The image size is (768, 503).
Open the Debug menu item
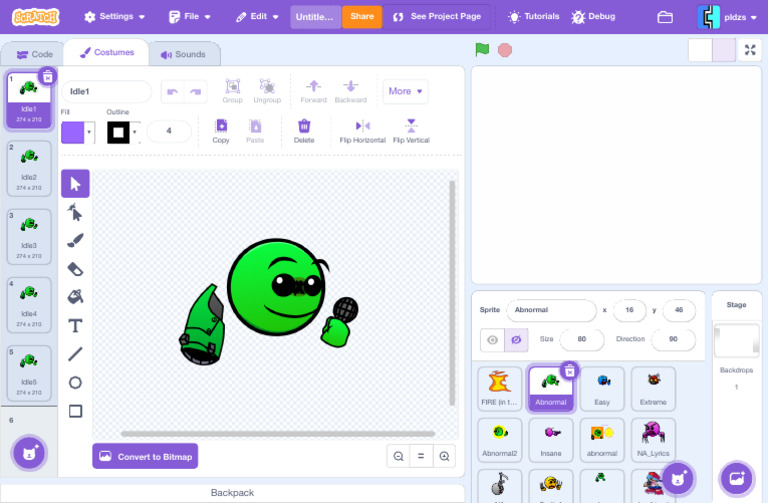pyautogui.click(x=593, y=17)
